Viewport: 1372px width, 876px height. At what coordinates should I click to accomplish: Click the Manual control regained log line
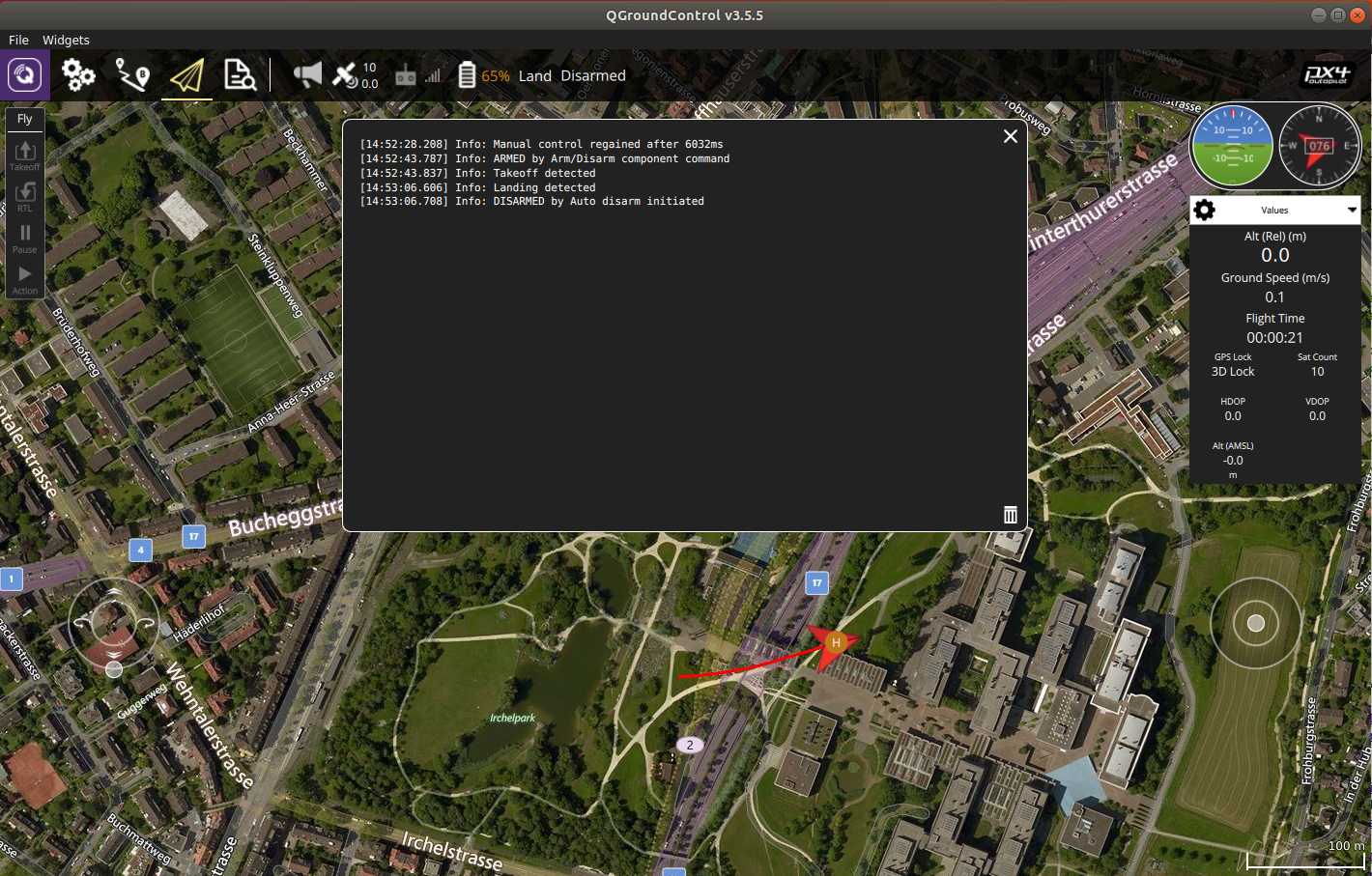click(x=542, y=144)
